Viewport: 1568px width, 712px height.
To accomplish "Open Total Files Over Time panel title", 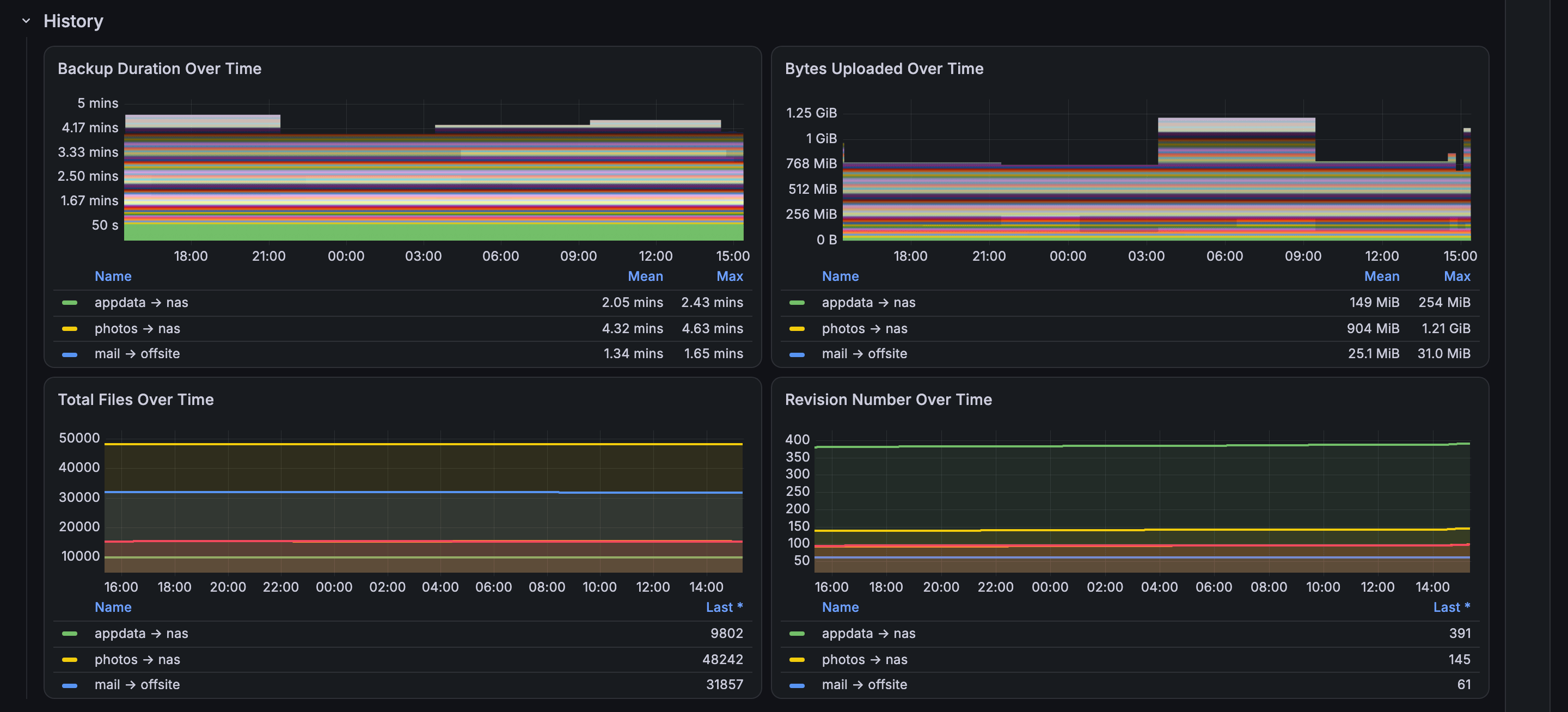I will point(136,399).
